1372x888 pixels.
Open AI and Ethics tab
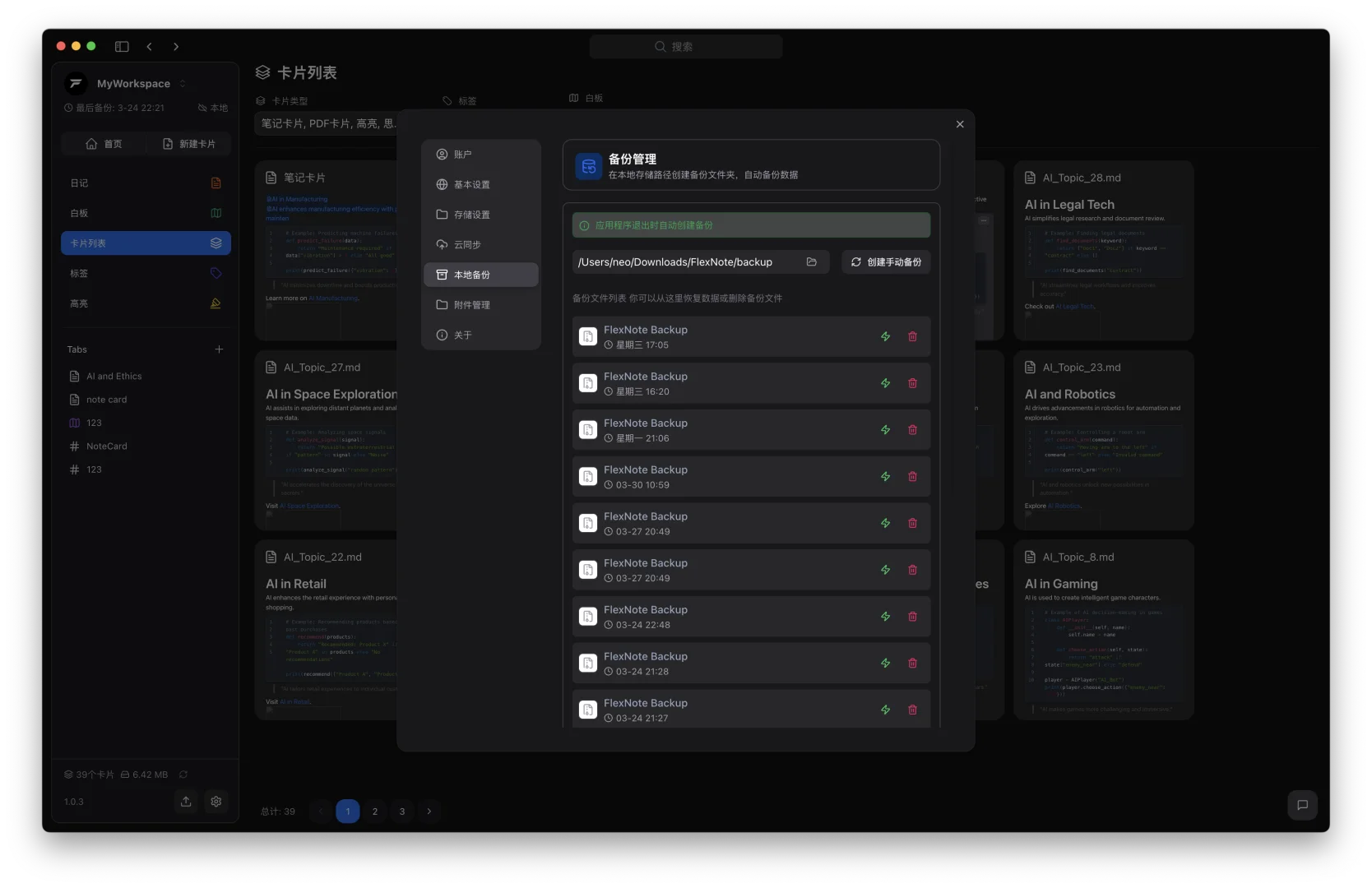146,377
